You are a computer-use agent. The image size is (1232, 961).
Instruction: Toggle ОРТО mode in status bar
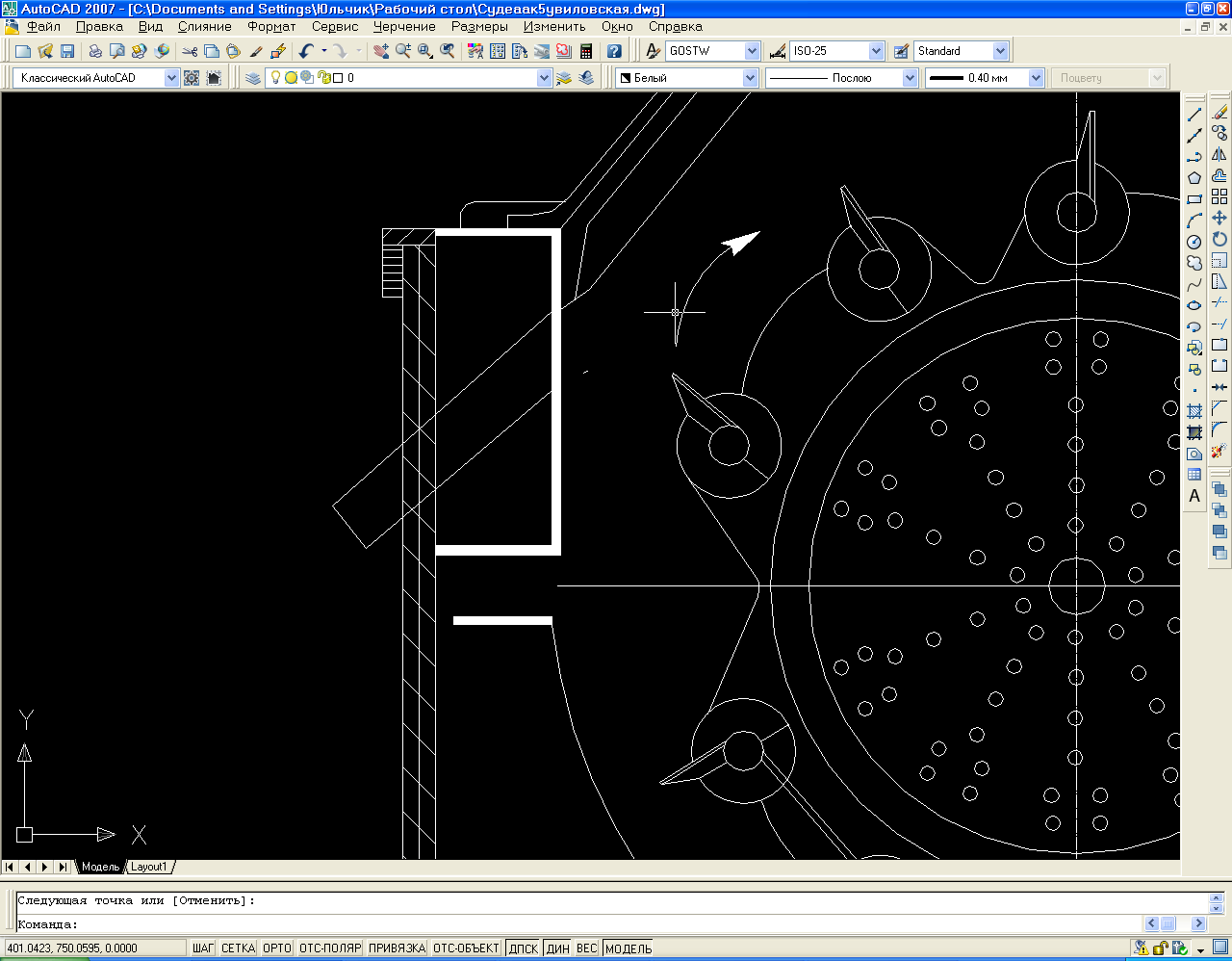click(x=276, y=948)
